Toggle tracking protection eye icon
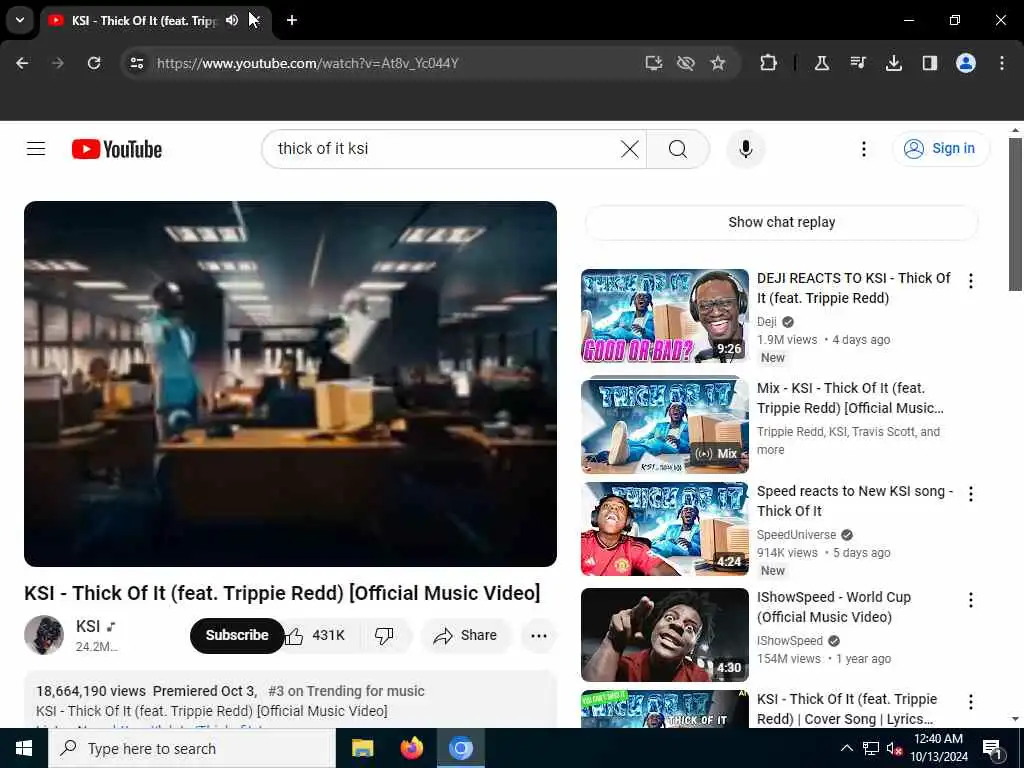1024x768 pixels. [x=686, y=63]
